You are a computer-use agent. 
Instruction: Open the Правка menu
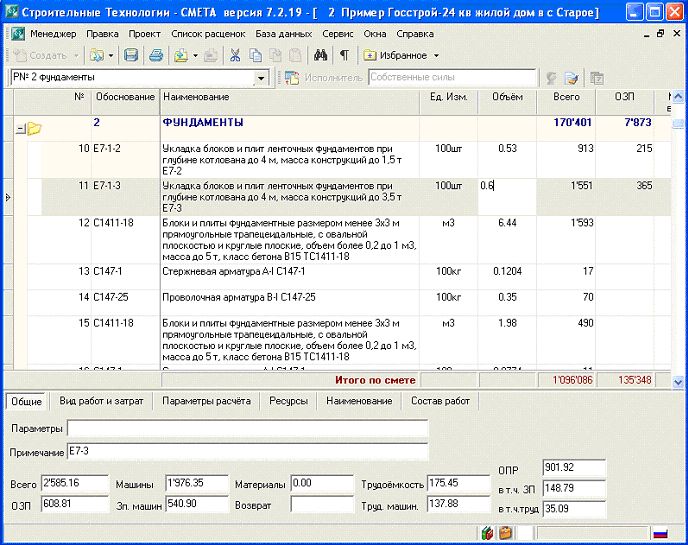click(102, 34)
